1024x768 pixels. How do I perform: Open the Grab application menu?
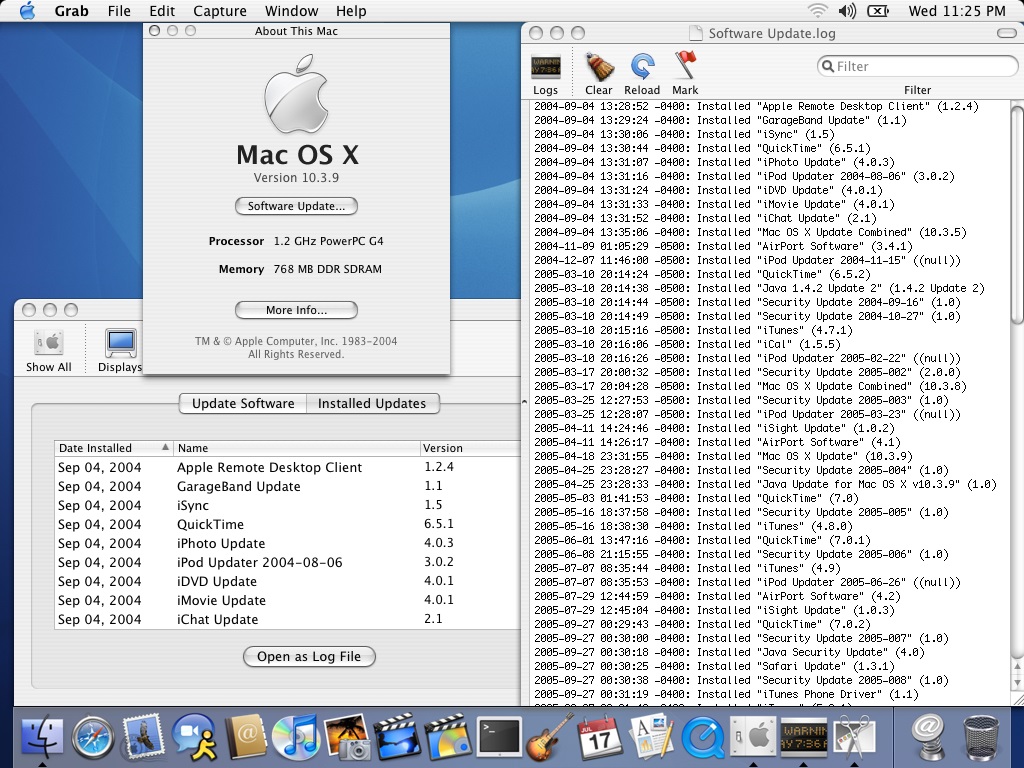71,11
